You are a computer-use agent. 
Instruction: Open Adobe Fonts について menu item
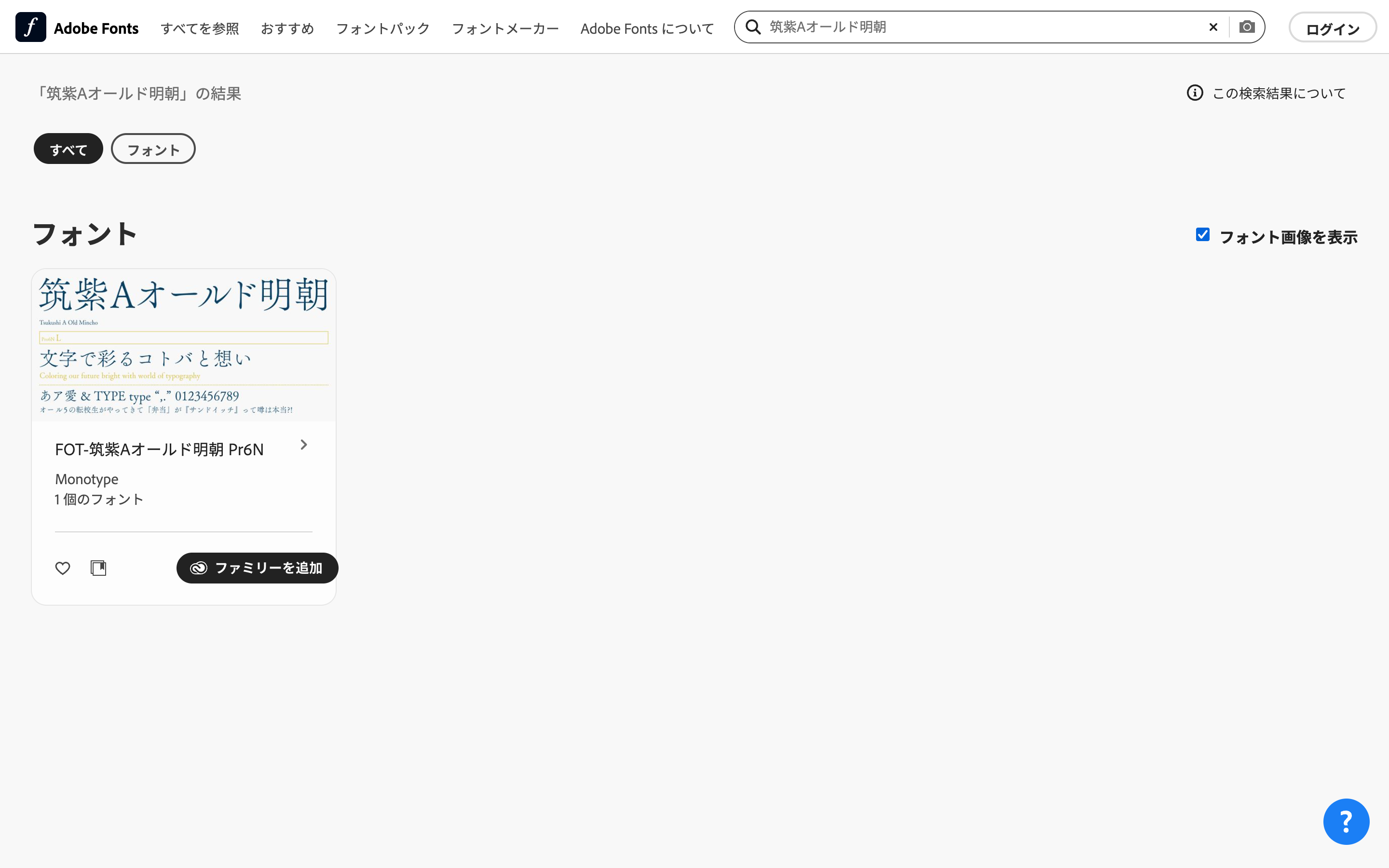(x=647, y=28)
